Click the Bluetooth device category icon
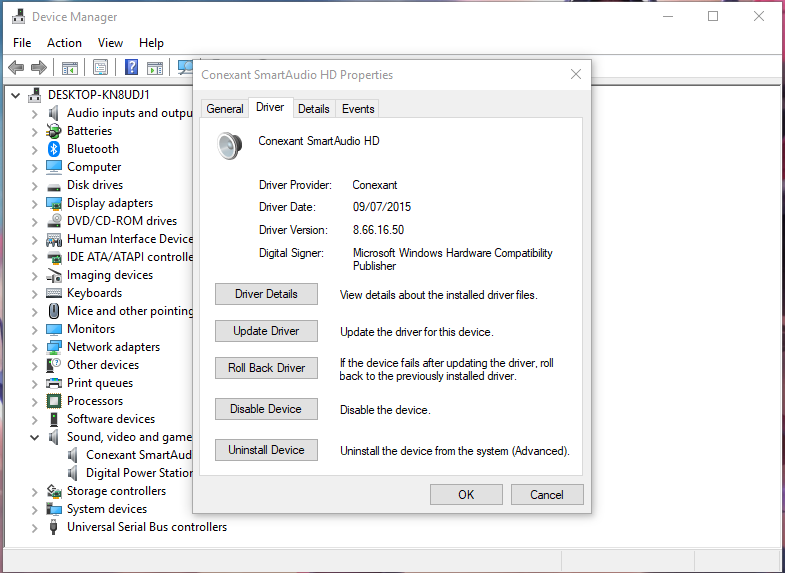785x573 pixels. [x=54, y=149]
